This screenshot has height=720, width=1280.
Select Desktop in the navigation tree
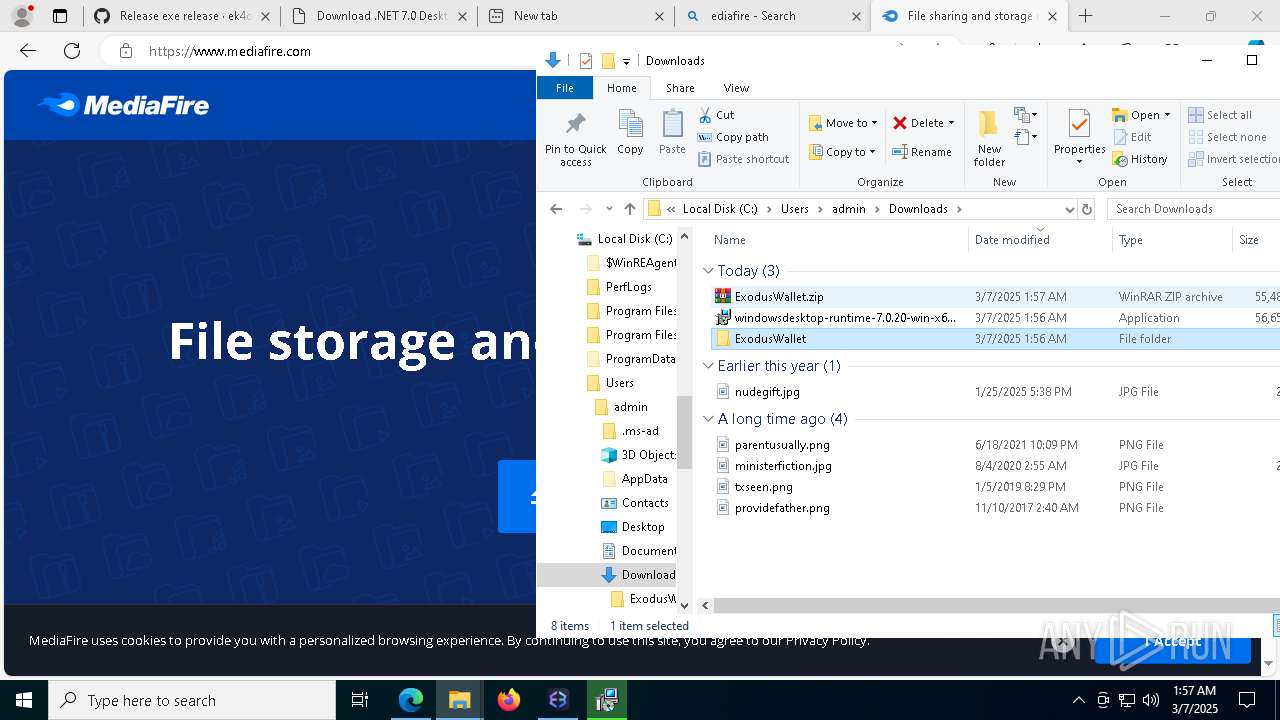[x=633, y=527]
